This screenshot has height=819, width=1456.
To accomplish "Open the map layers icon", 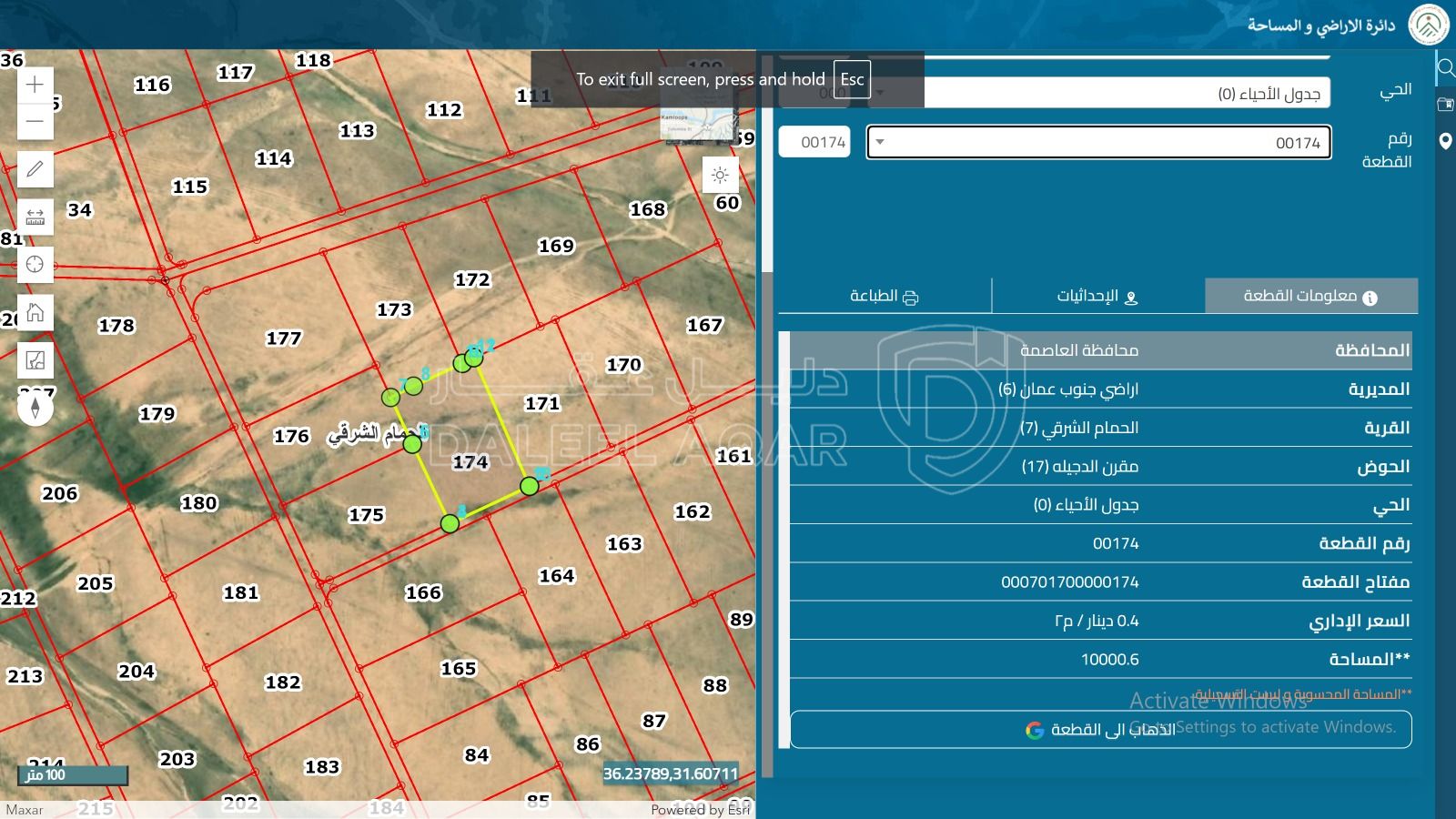I will [x=35, y=360].
